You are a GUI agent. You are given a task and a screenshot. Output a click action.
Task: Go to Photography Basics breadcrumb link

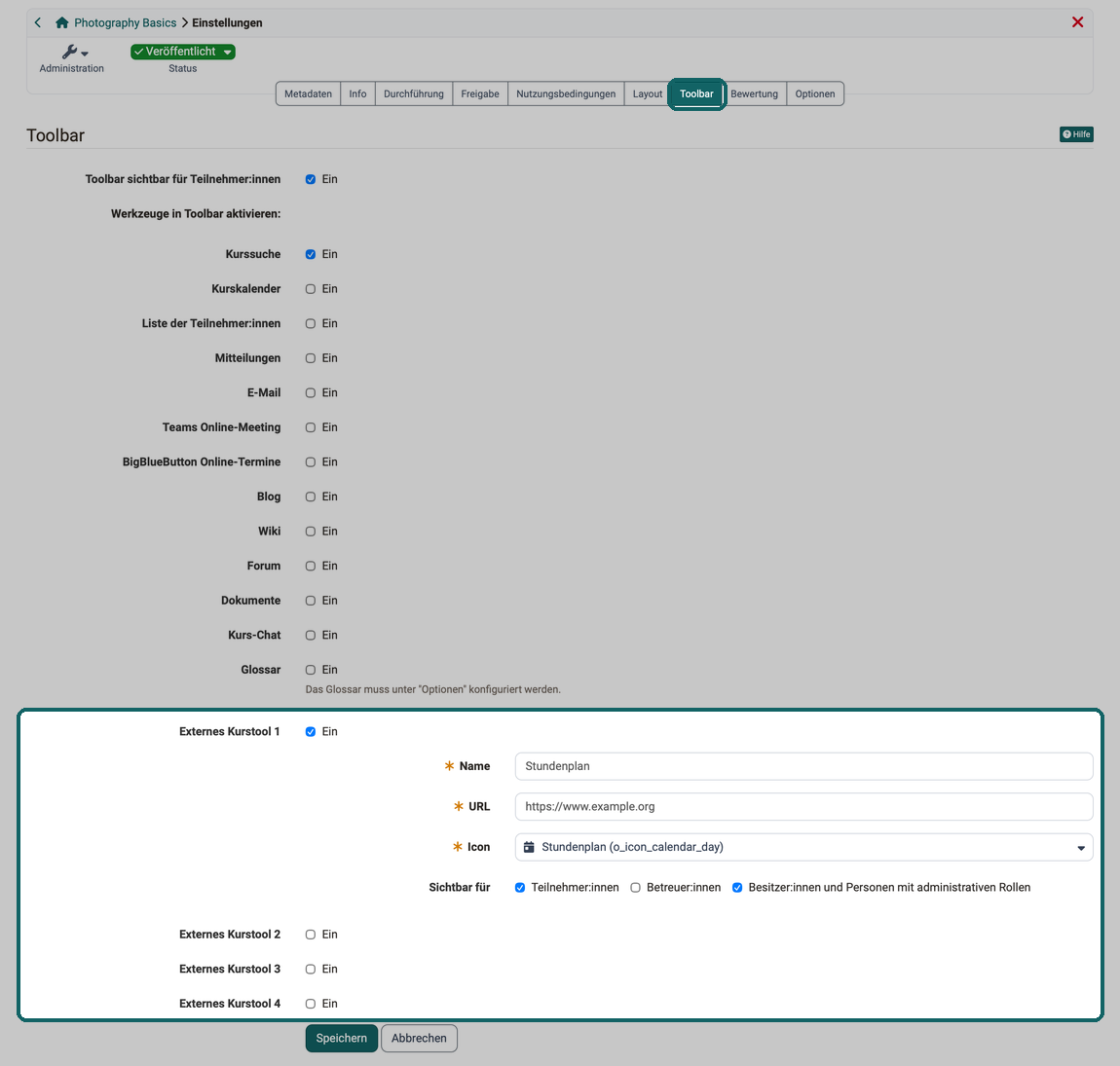tap(125, 22)
